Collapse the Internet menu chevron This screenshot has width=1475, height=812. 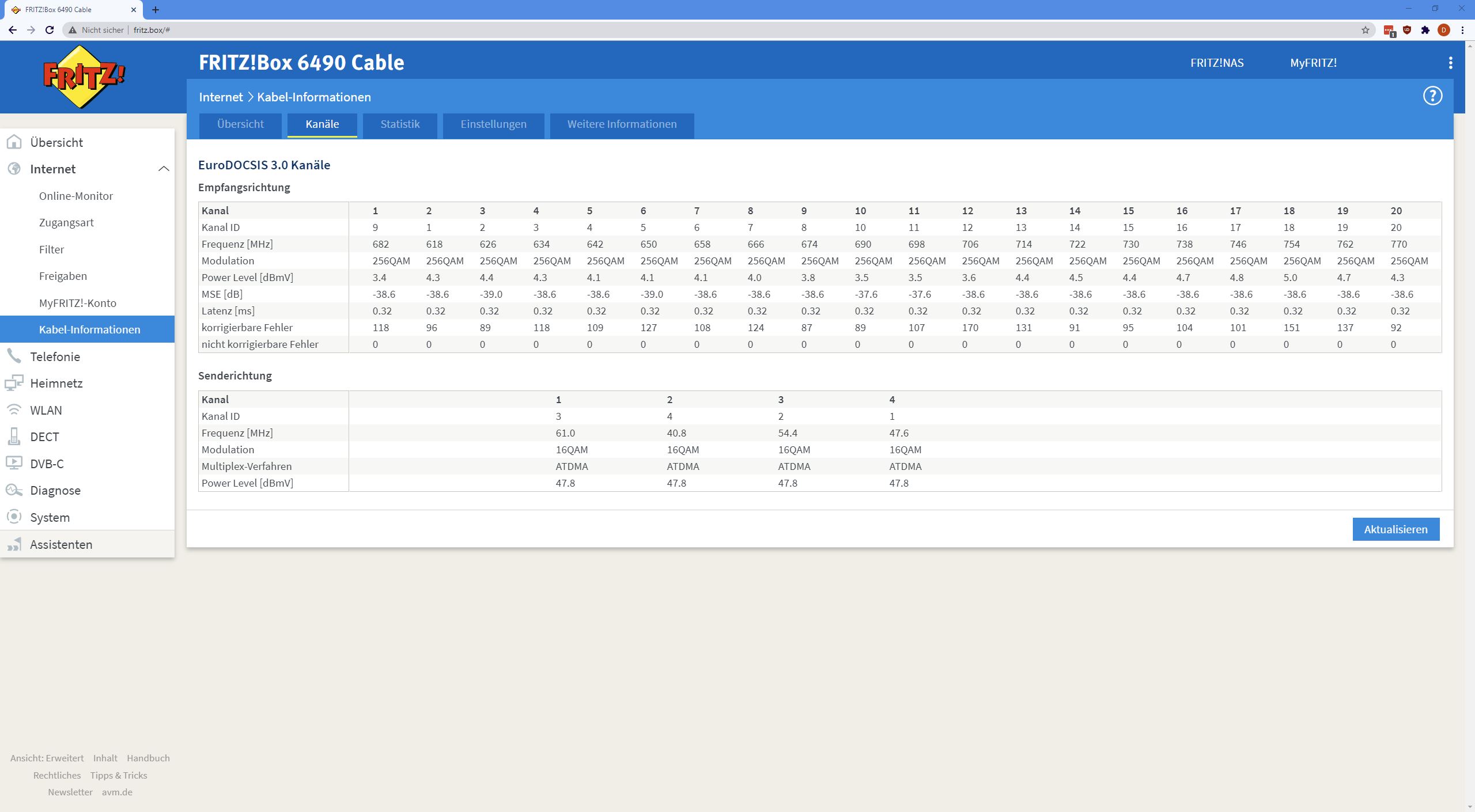(x=164, y=169)
